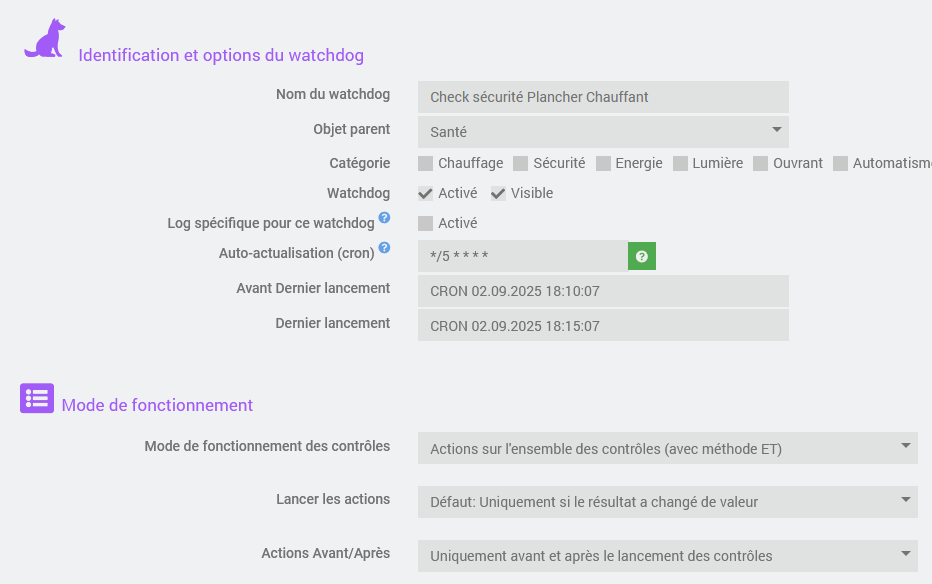Check the Energie category box

pos(603,163)
